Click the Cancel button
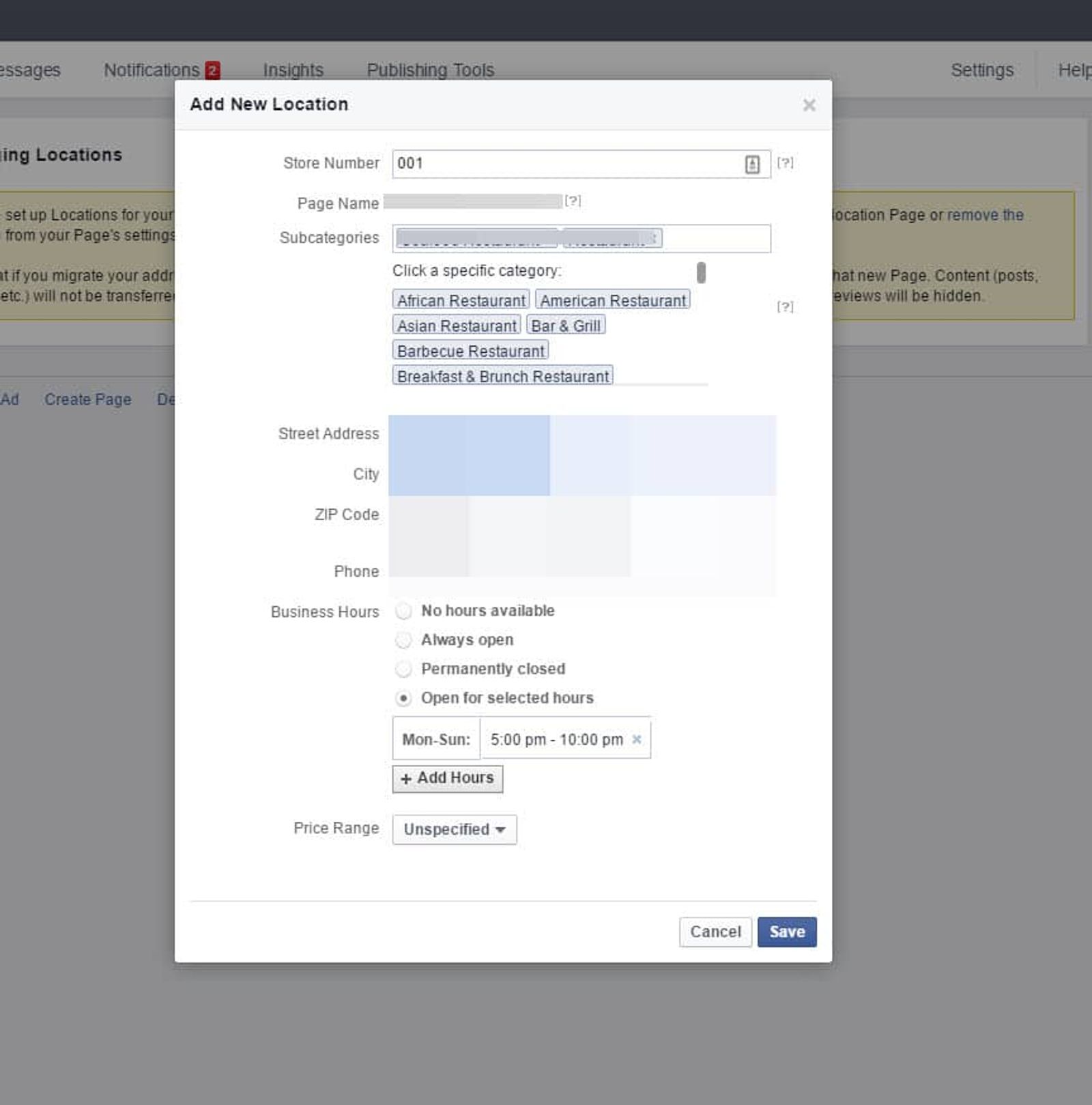 click(x=715, y=932)
